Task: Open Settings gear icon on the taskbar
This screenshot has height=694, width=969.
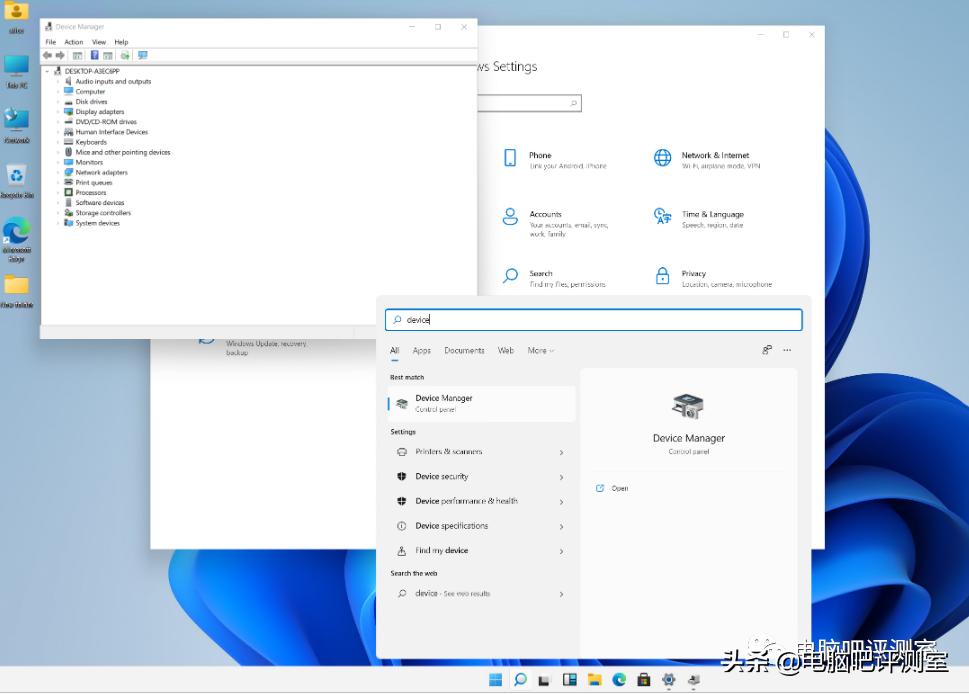Action: pos(669,678)
